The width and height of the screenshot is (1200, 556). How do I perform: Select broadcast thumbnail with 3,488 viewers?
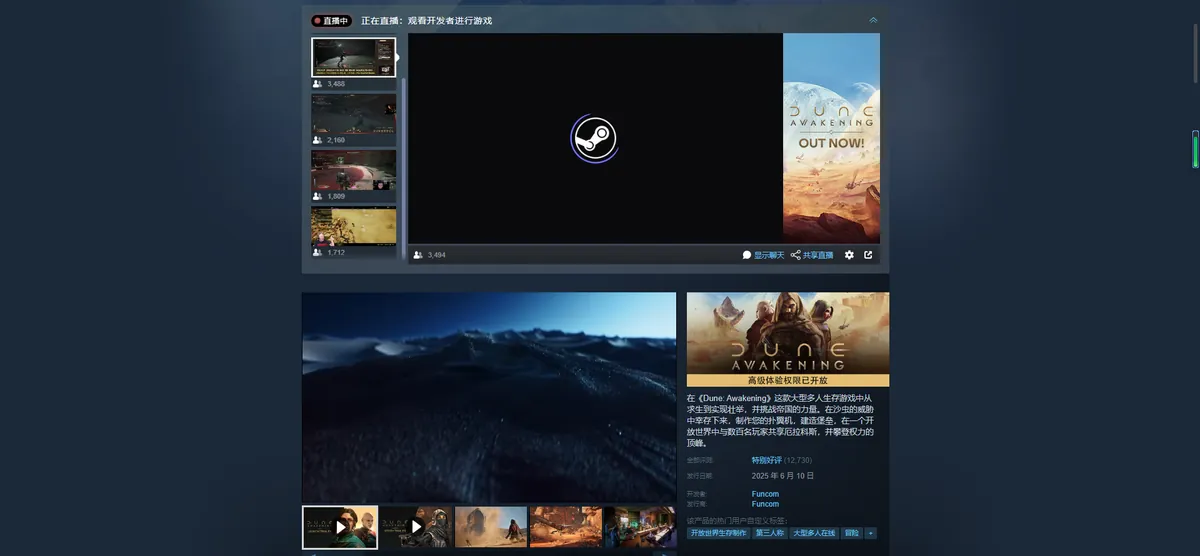[x=354, y=57]
